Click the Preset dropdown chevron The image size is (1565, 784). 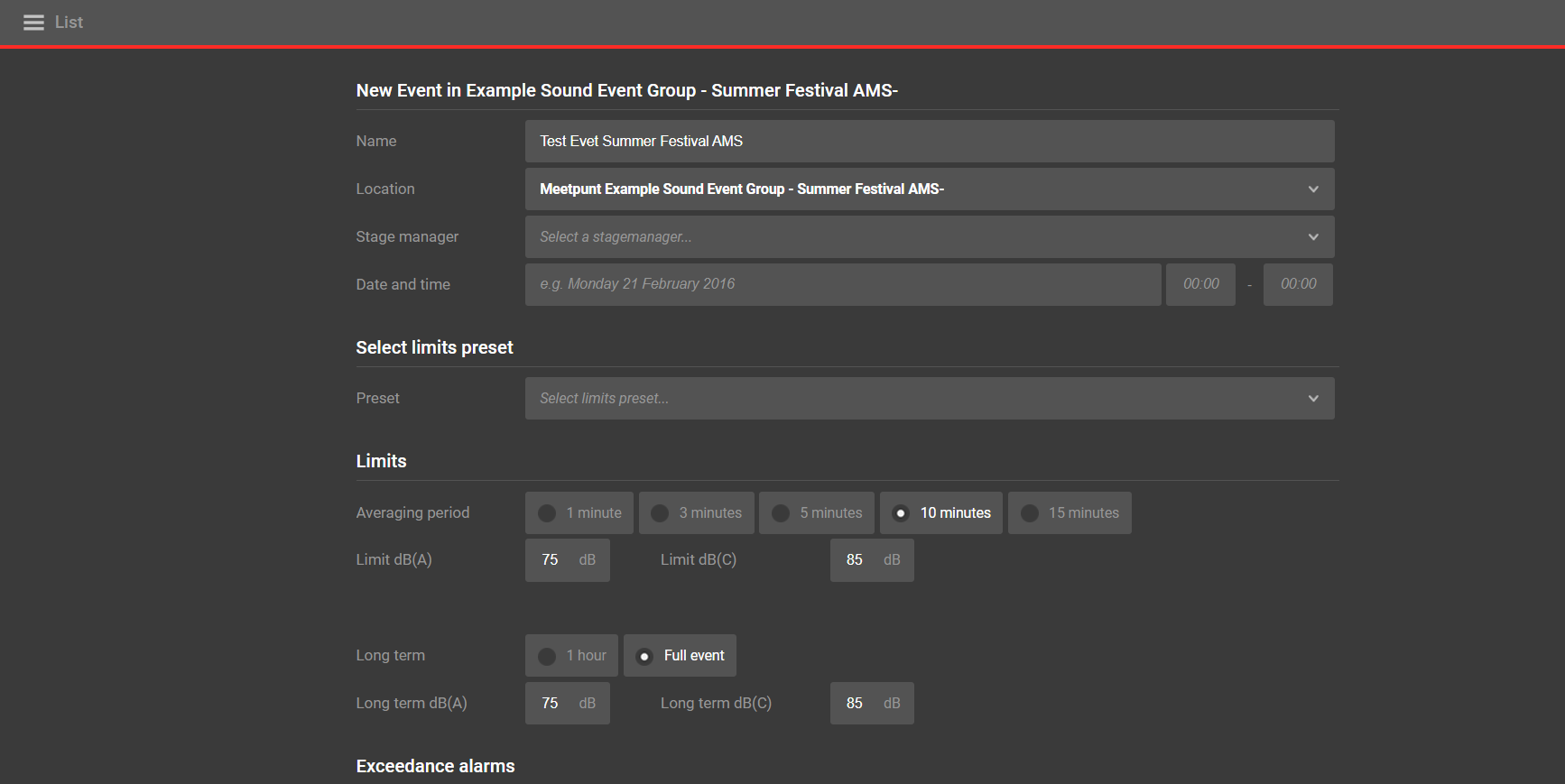pos(1313,399)
